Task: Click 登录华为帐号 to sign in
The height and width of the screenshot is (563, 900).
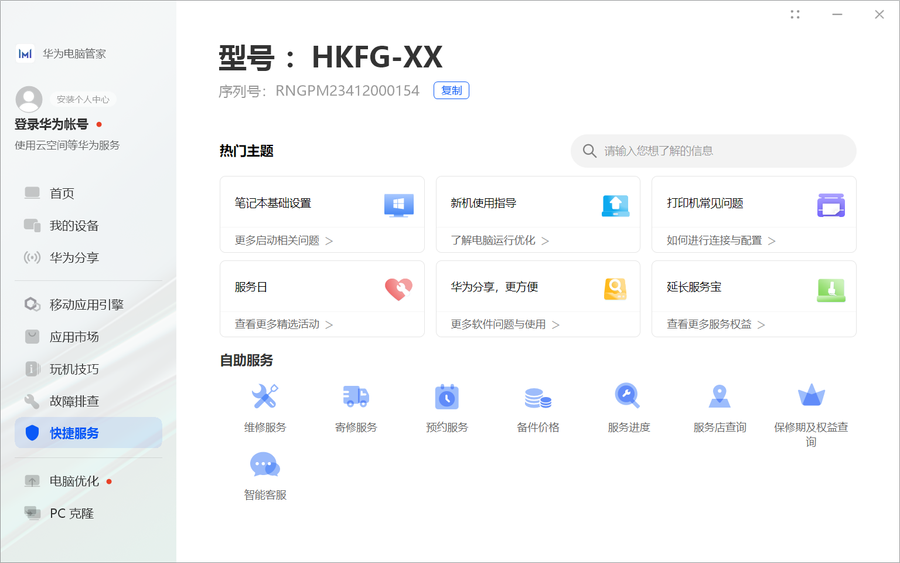Action: click(x=51, y=125)
